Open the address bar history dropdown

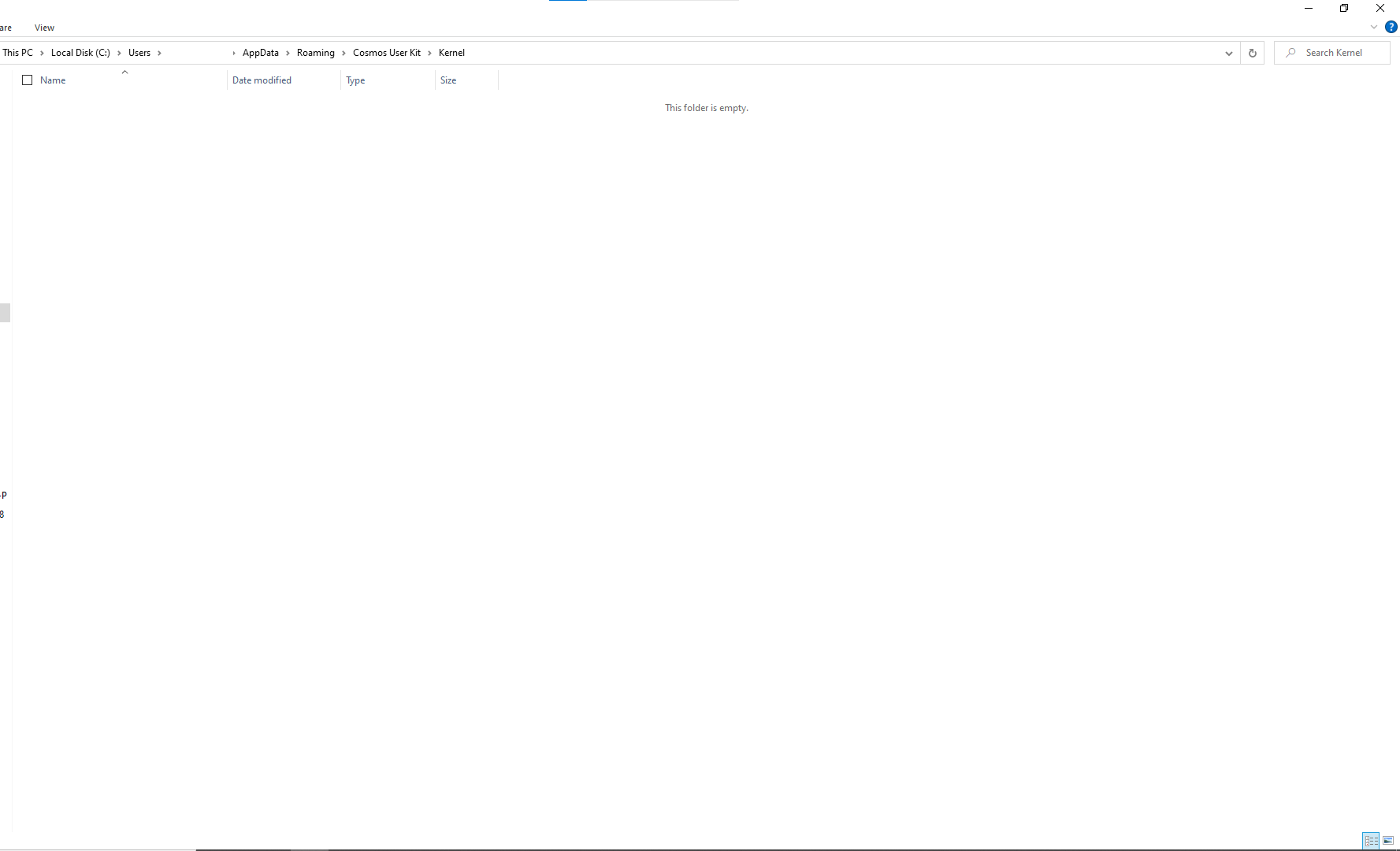click(x=1228, y=53)
